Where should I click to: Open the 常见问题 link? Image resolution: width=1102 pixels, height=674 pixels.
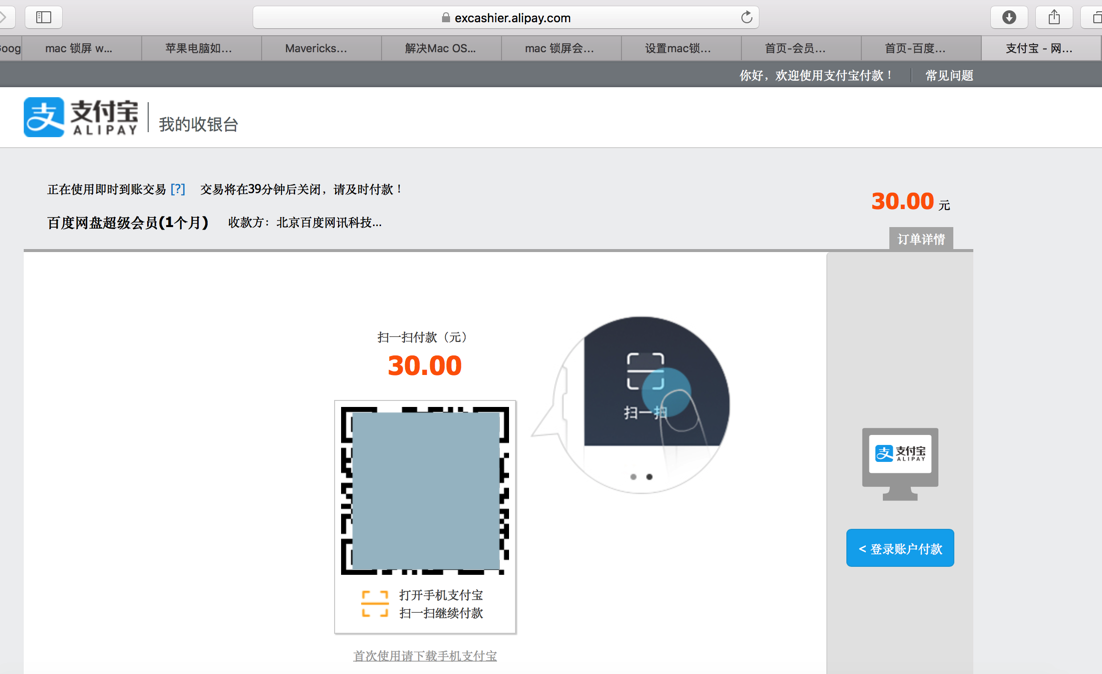949,75
